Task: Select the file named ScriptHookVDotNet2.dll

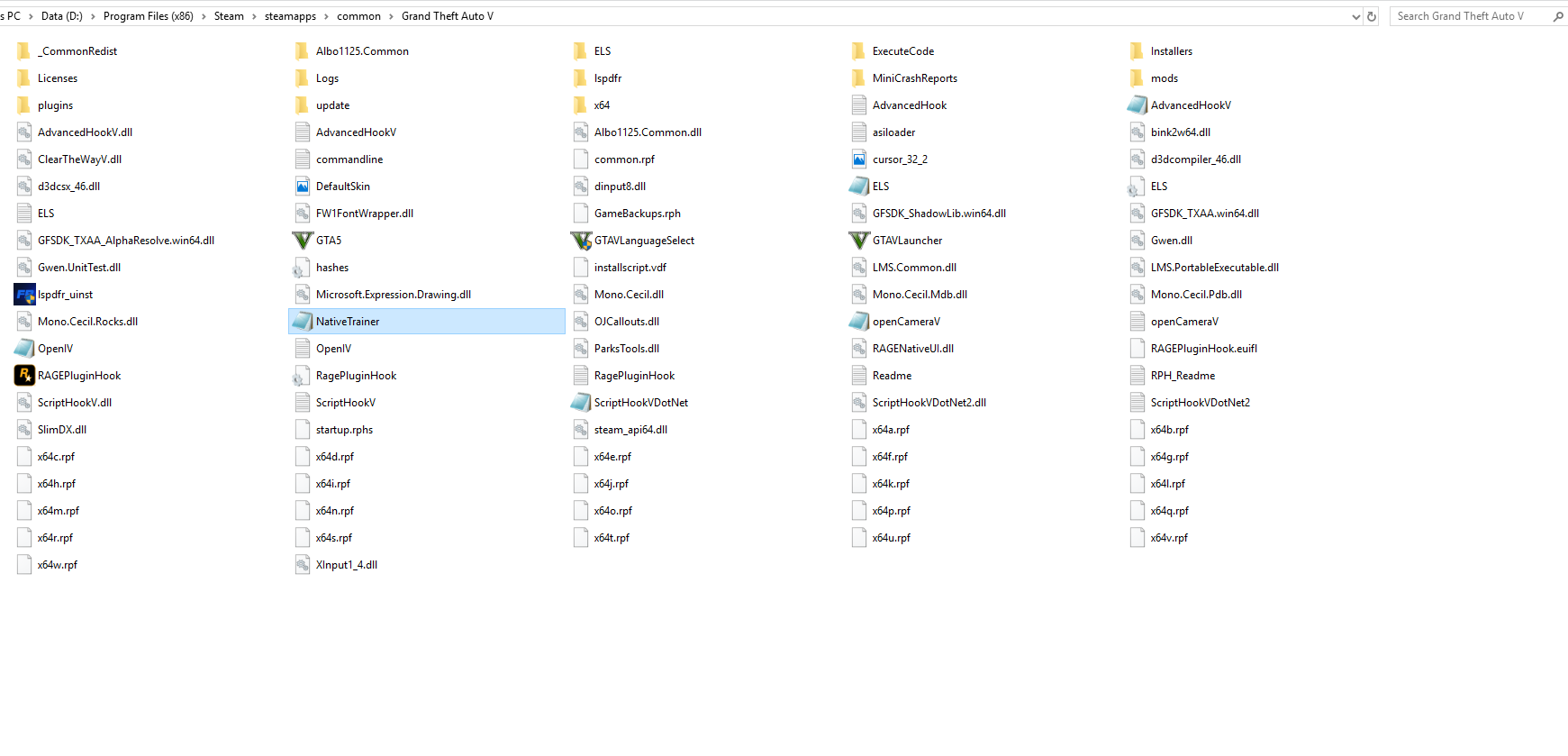Action: click(x=929, y=403)
